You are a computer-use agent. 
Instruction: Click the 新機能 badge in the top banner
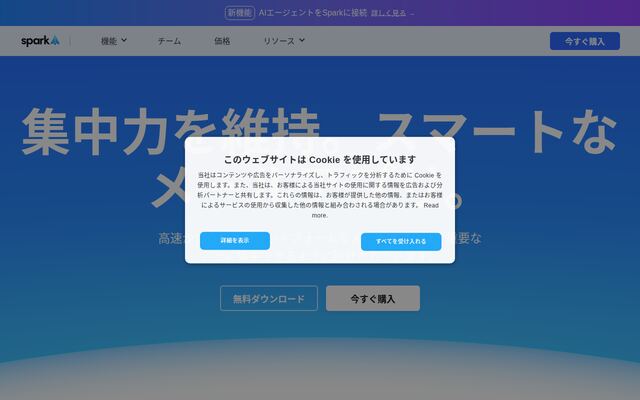240,13
